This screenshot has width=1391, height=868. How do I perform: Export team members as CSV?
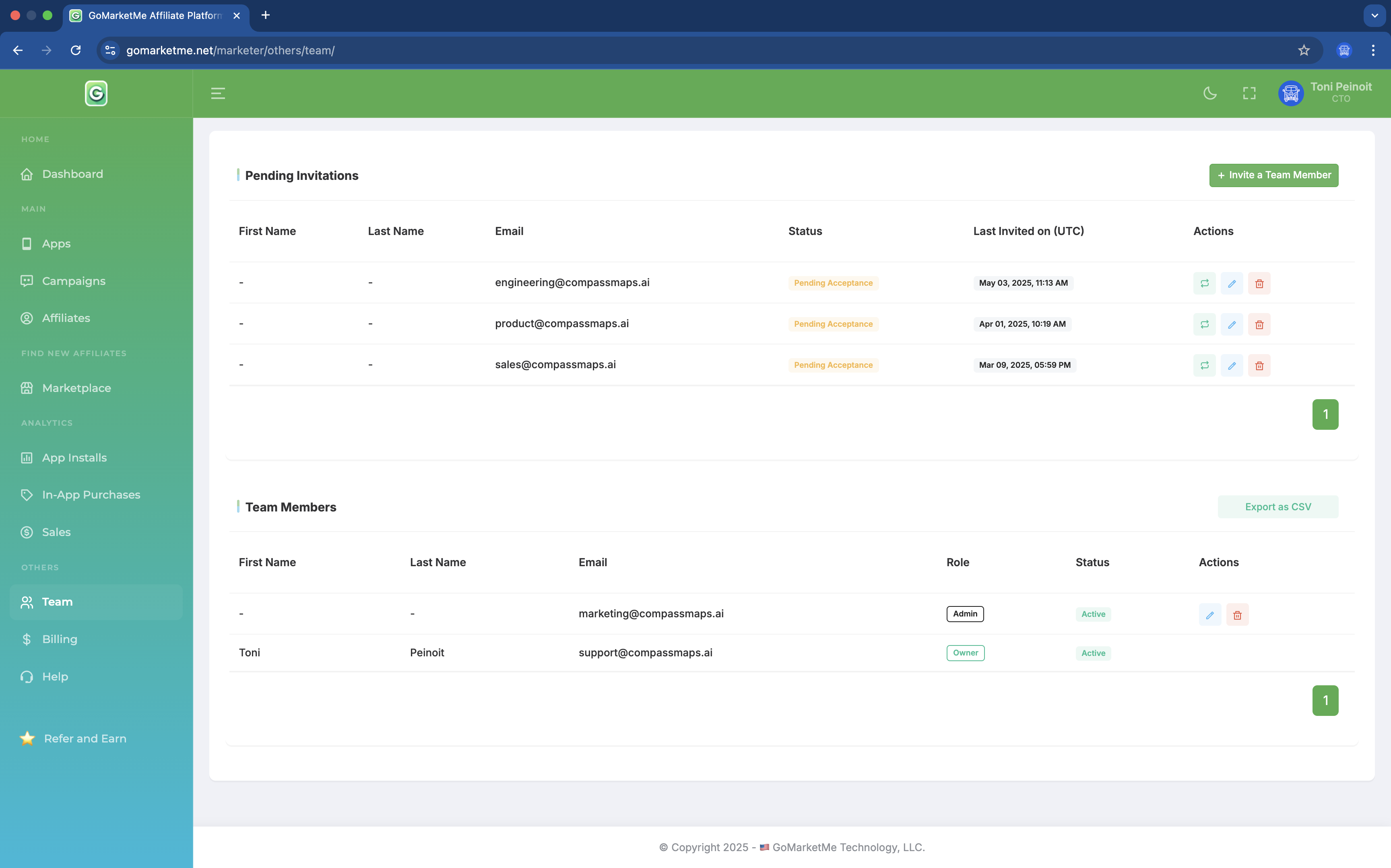pos(1278,507)
